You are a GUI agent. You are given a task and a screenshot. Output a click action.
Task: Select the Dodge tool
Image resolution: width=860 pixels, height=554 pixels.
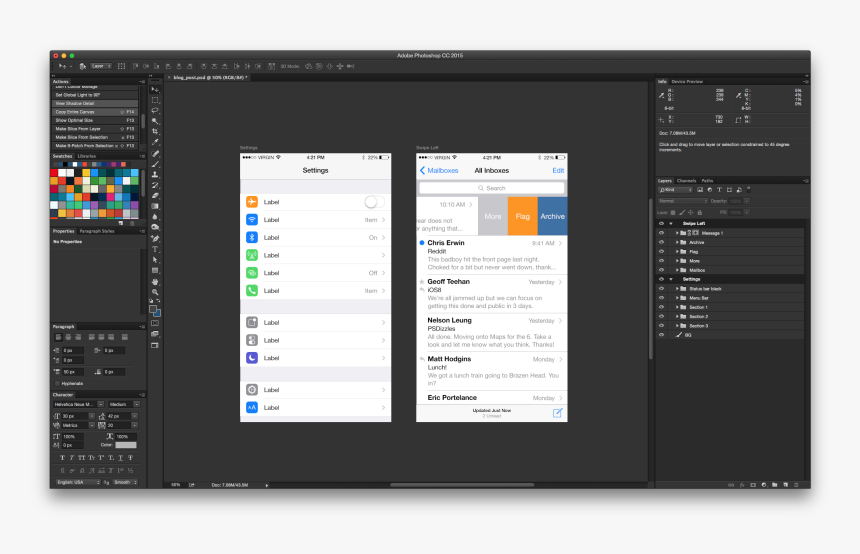pyautogui.click(x=155, y=228)
